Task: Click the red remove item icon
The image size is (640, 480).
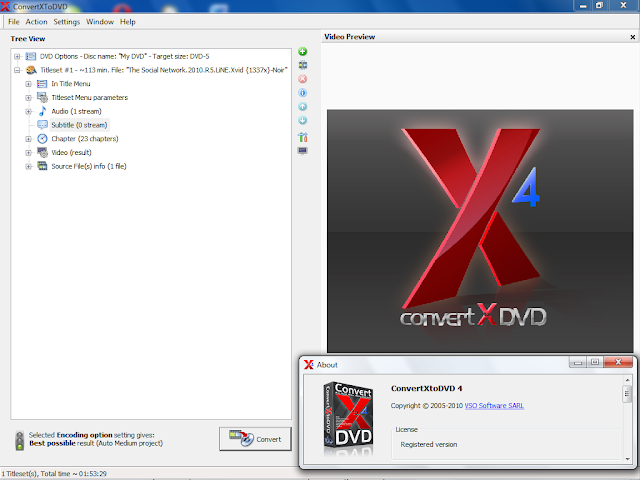Action: (302, 79)
